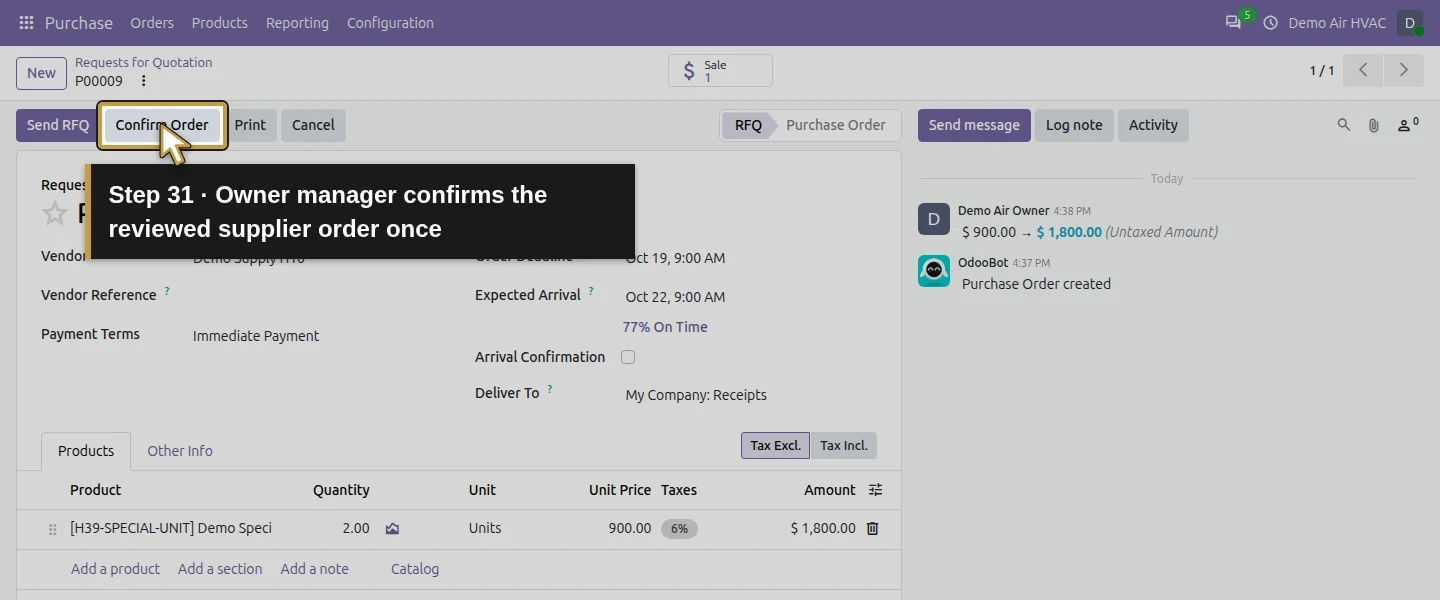The width and height of the screenshot is (1440, 600).
Task: Cancel the request for quotation
Action: click(313, 125)
